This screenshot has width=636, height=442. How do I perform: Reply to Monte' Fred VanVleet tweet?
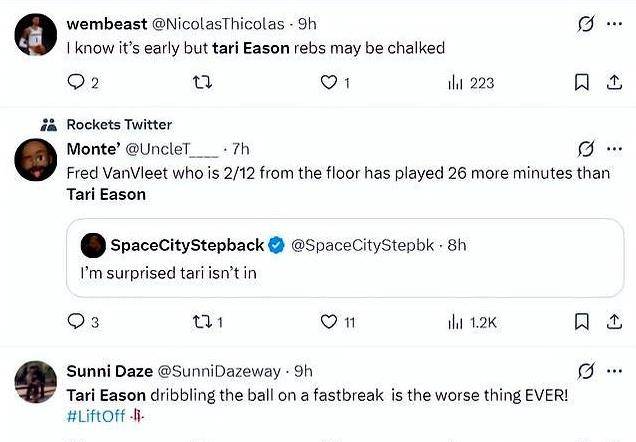pyautogui.click(x=77, y=322)
